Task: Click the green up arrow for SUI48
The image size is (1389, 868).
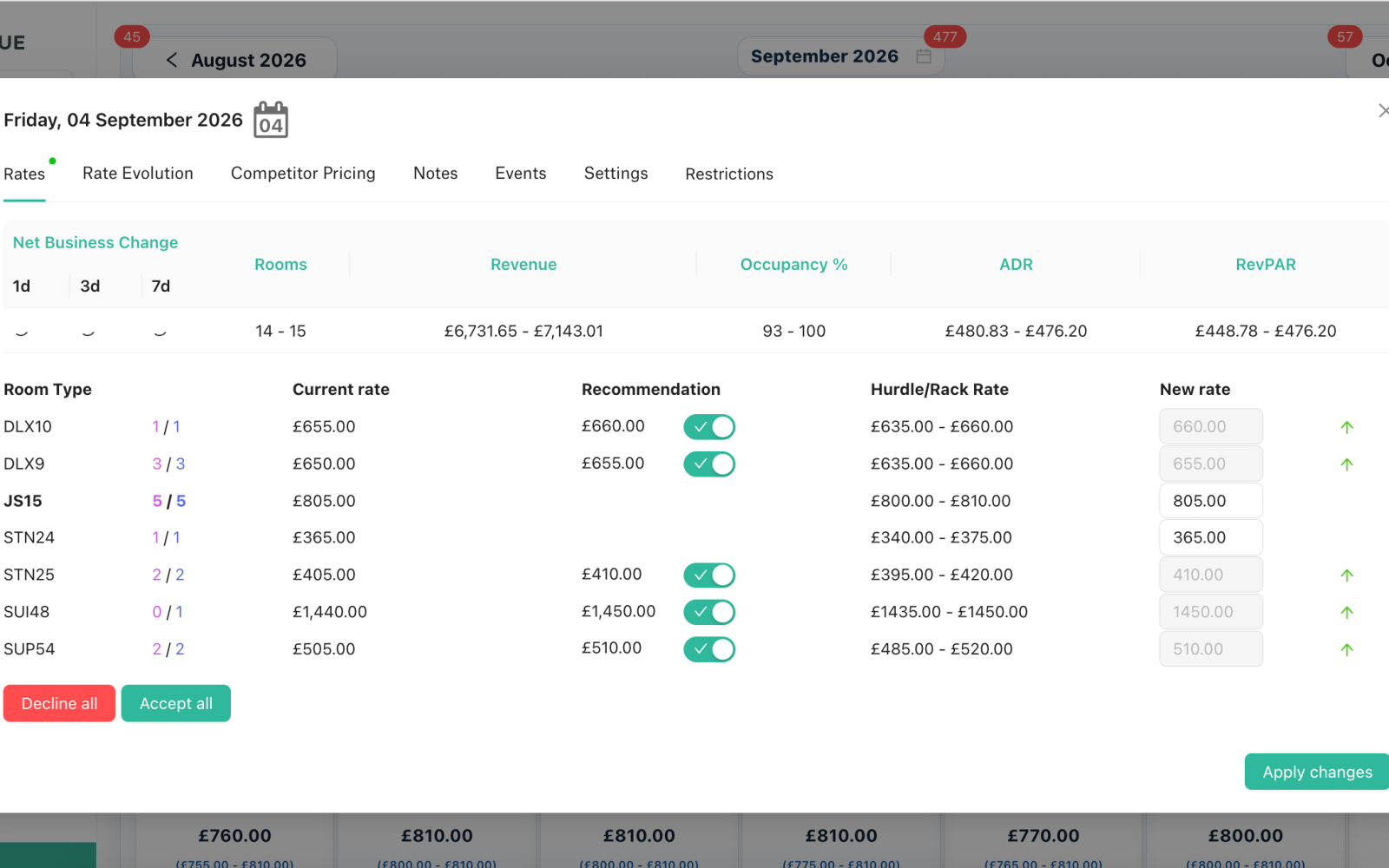Action: pos(1346,613)
